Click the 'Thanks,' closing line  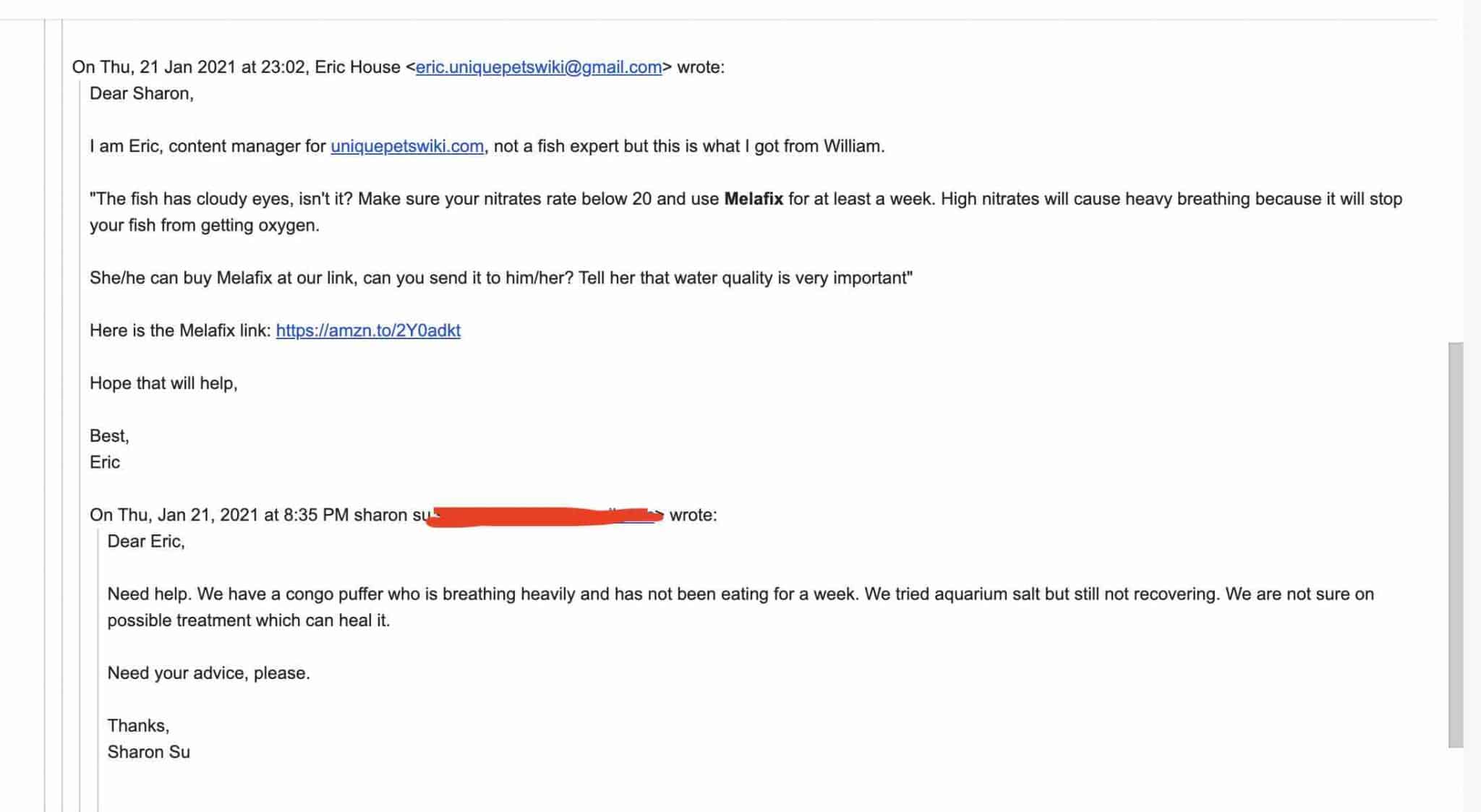click(138, 725)
